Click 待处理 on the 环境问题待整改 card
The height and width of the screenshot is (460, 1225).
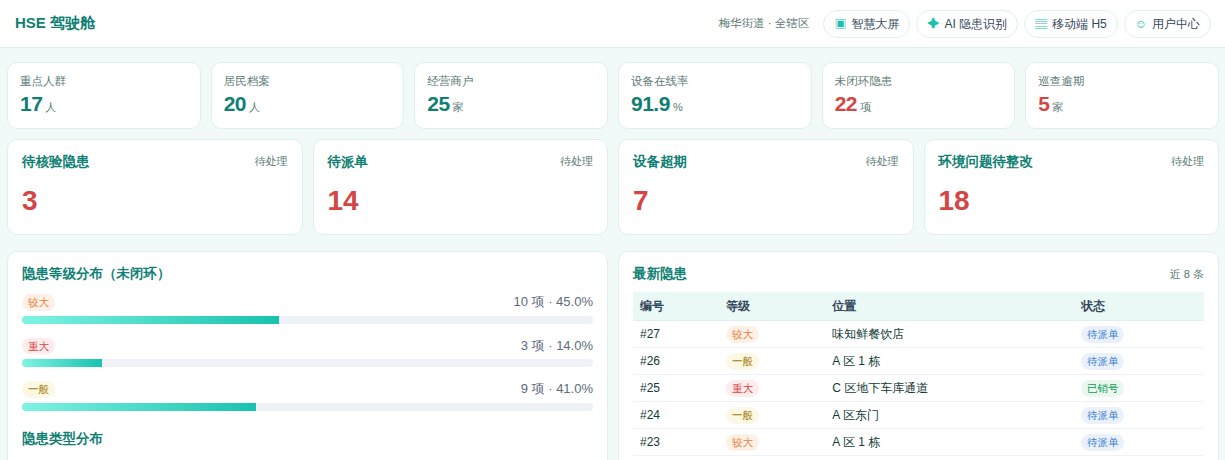[x=1187, y=161]
